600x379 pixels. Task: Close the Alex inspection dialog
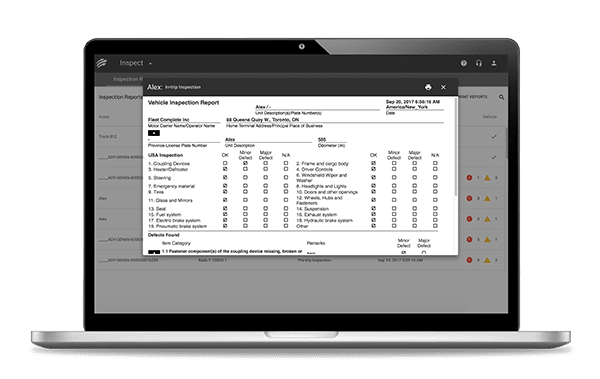click(x=443, y=87)
